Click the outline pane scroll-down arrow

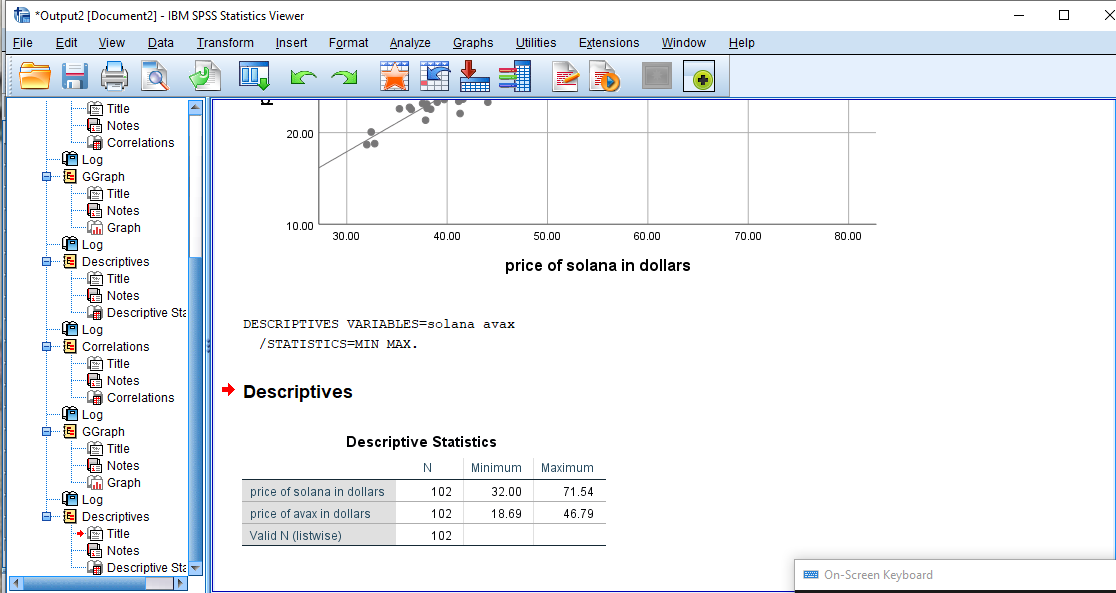[195, 567]
